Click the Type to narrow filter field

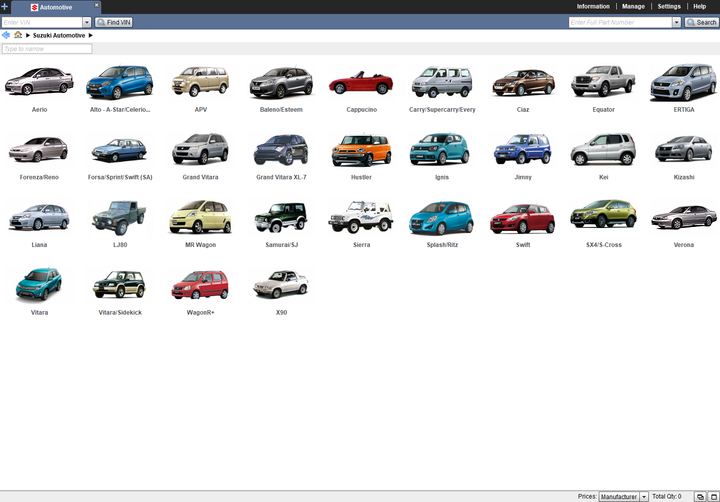click(47, 49)
